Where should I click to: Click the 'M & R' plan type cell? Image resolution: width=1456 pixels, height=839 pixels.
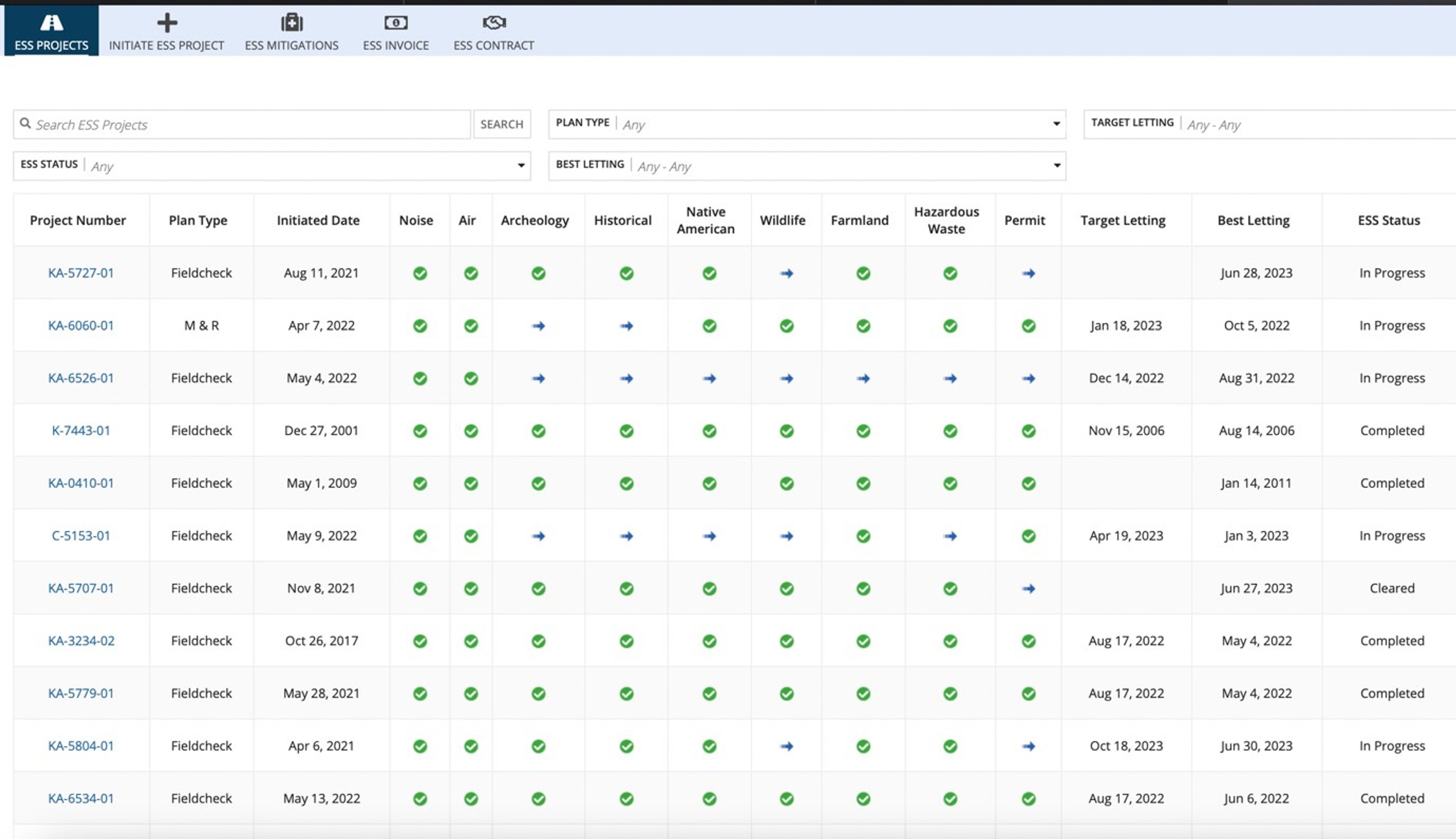(201, 326)
